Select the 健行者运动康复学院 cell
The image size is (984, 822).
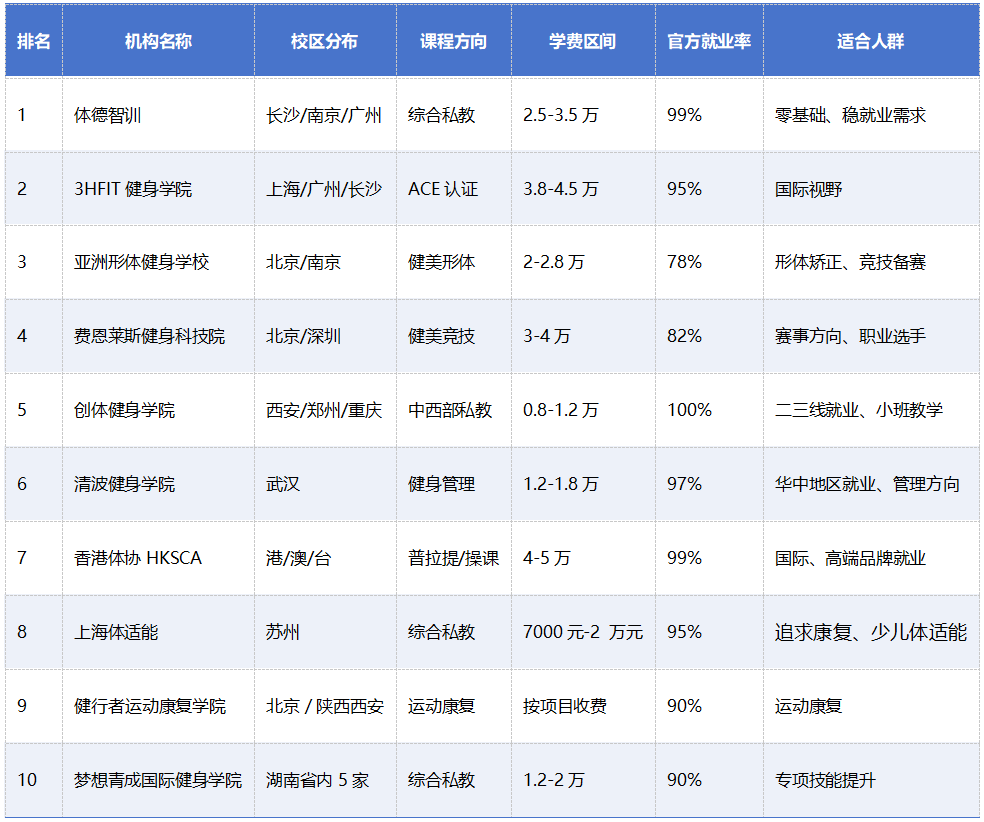[158, 706]
